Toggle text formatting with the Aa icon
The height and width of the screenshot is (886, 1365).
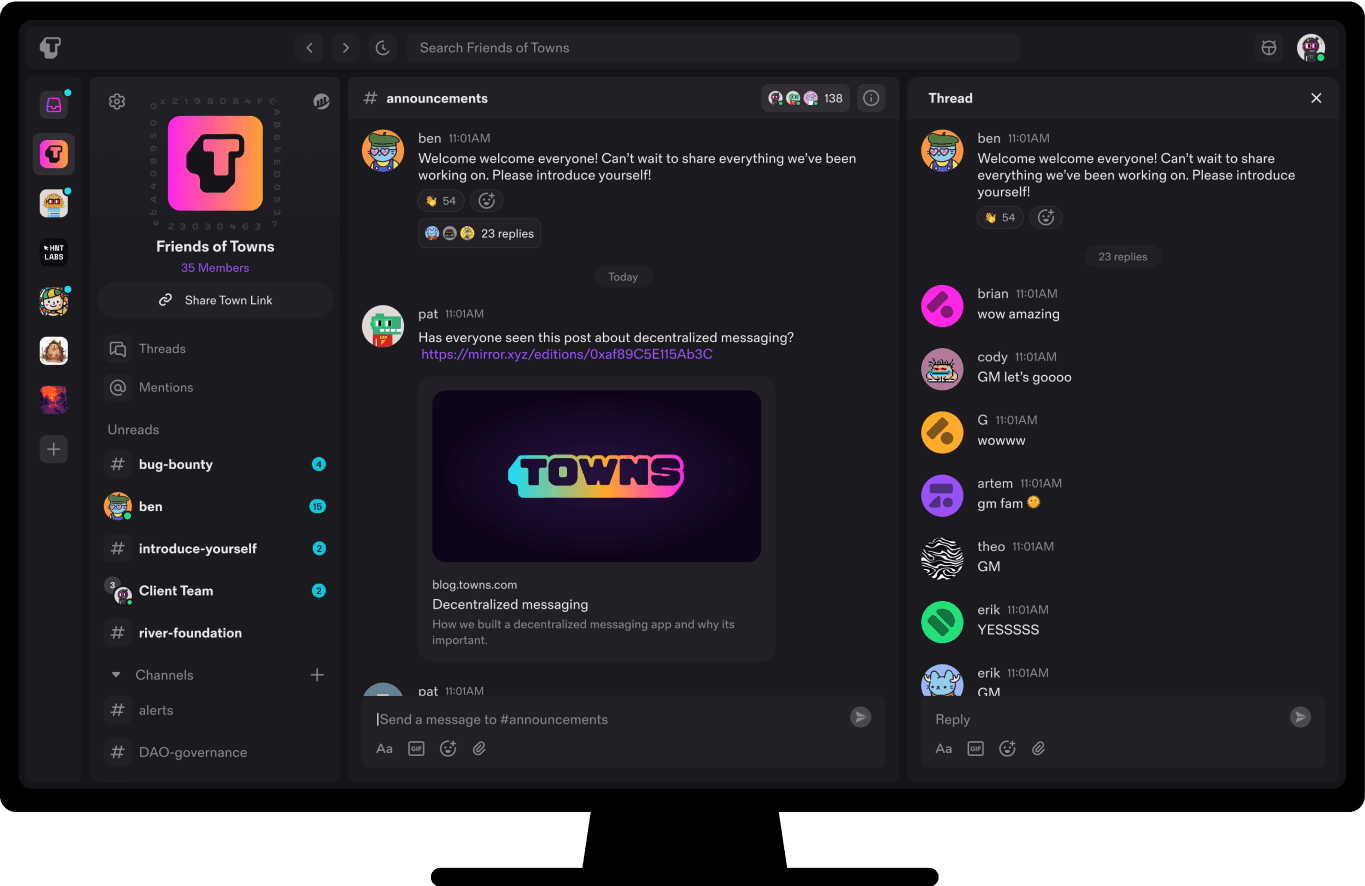coord(384,748)
